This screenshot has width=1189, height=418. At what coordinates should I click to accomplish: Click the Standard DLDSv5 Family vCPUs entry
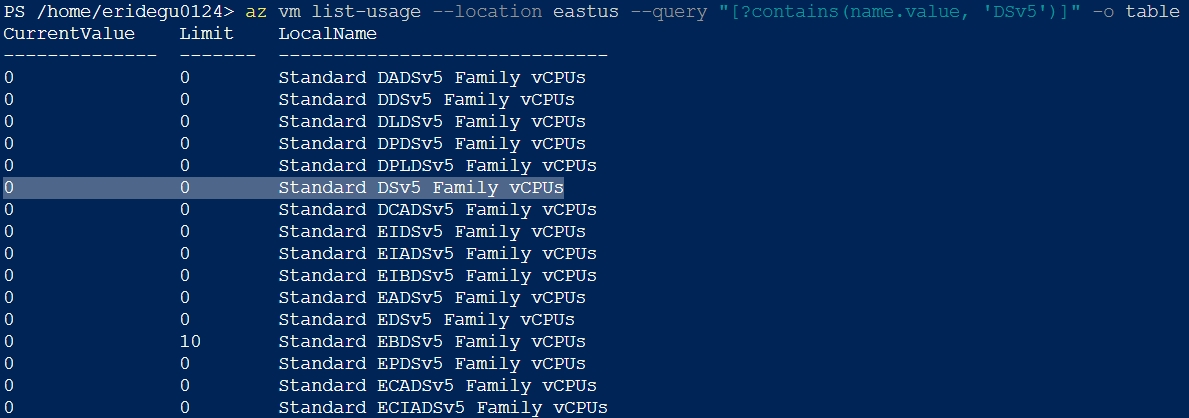431,122
